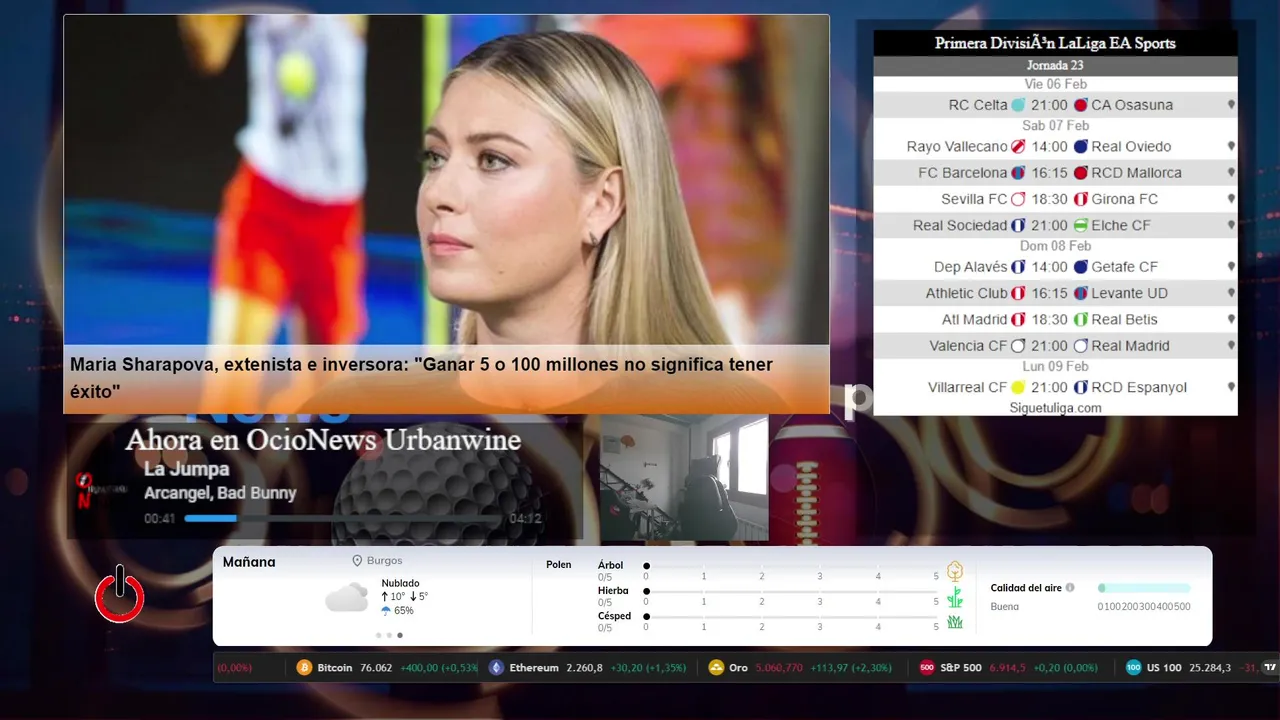Click the Levante UD crest
This screenshot has height=720, width=1280.
[x=1080, y=293]
